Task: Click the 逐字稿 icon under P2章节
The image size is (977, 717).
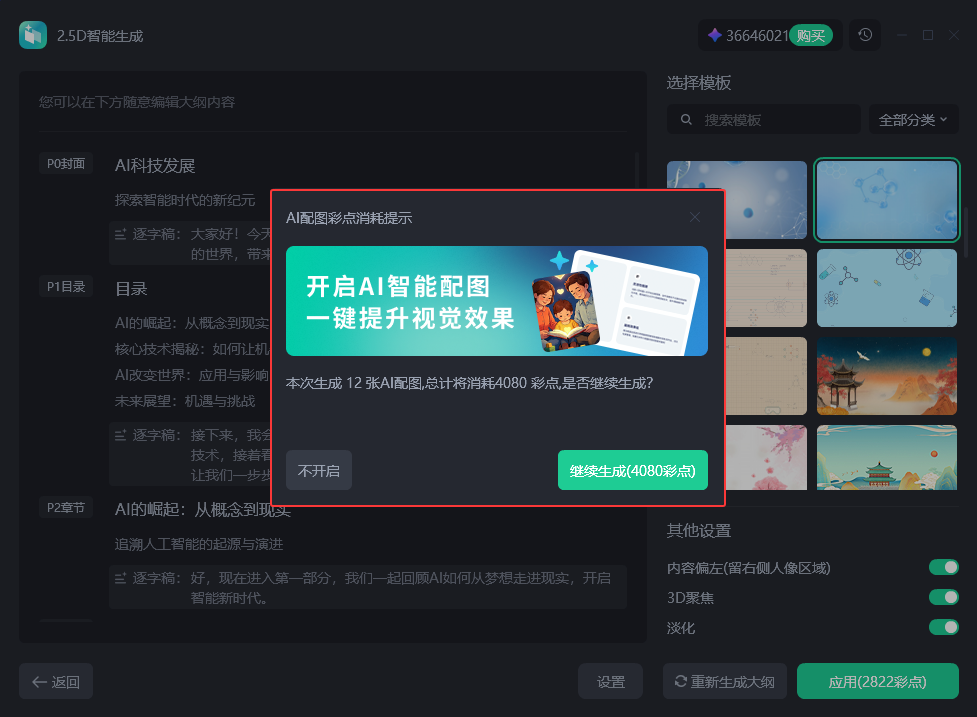Action: pyautogui.click(x=120, y=578)
